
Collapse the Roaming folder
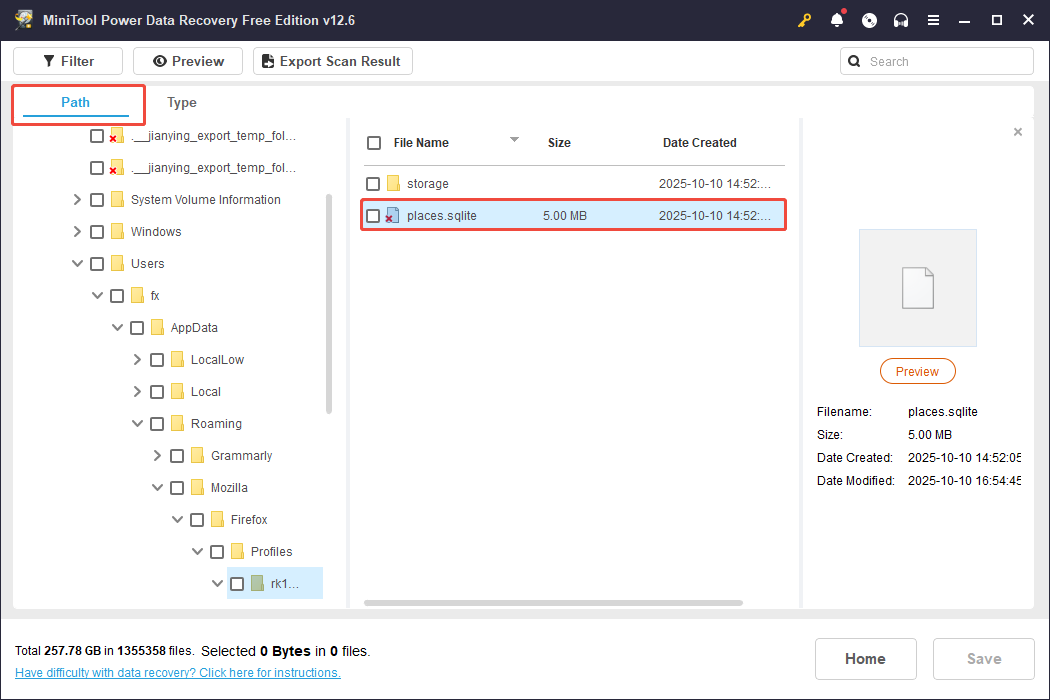tap(137, 423)
